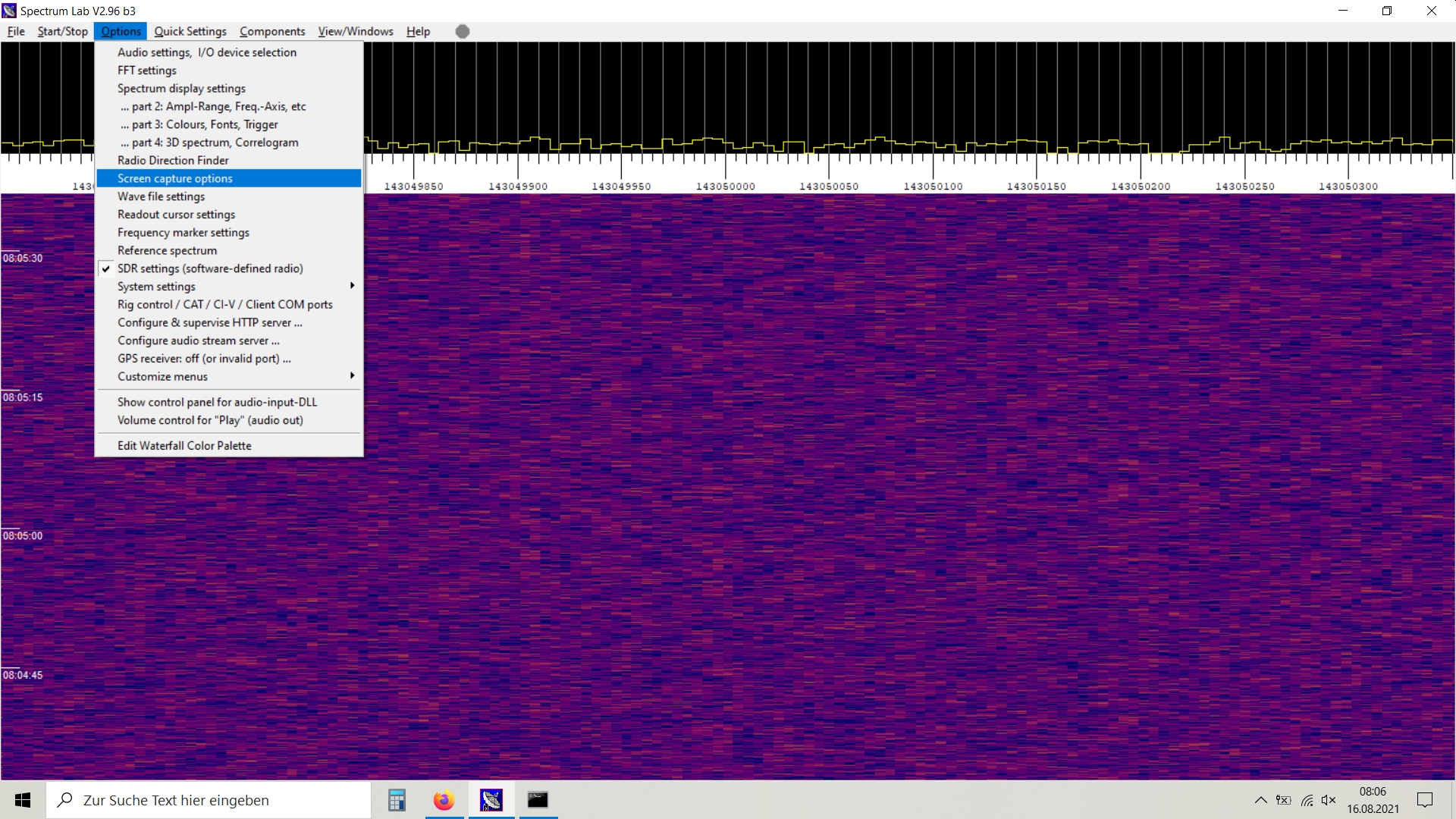The height and width of the screenshot is (819, 1456).
Task: Choose Screen capture options
Action: point(229,178)
